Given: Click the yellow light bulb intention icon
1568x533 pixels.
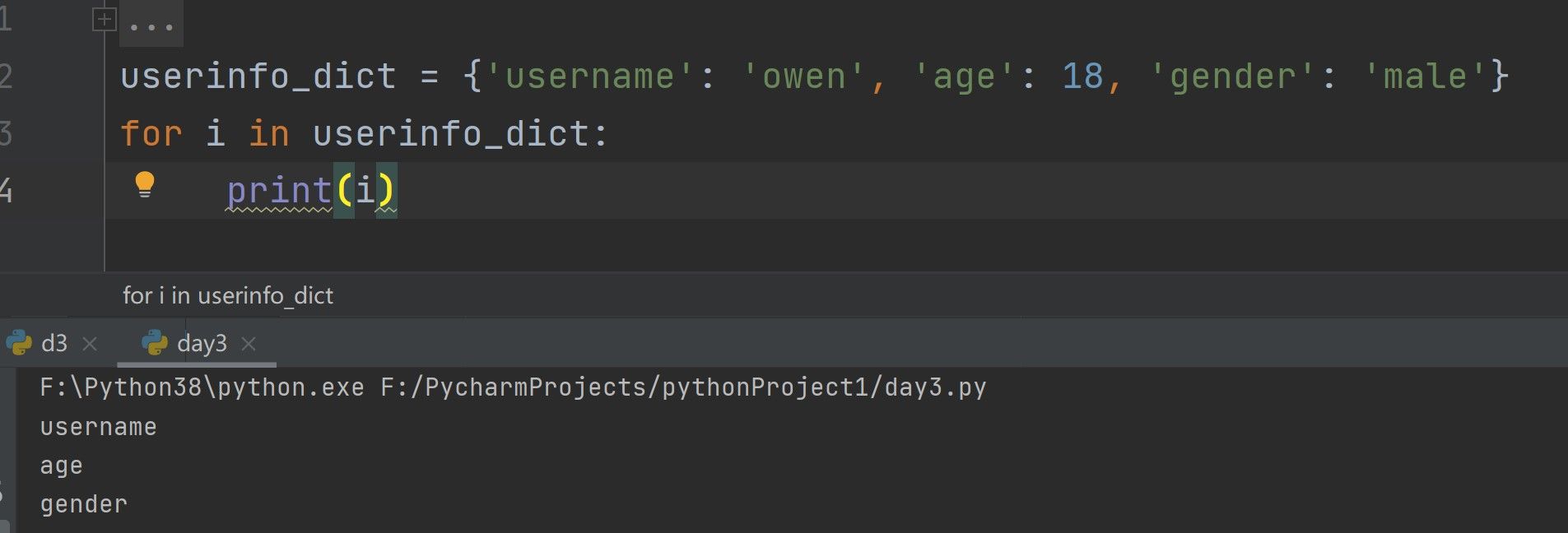Looking at the screenshot, I should point(145,184).
